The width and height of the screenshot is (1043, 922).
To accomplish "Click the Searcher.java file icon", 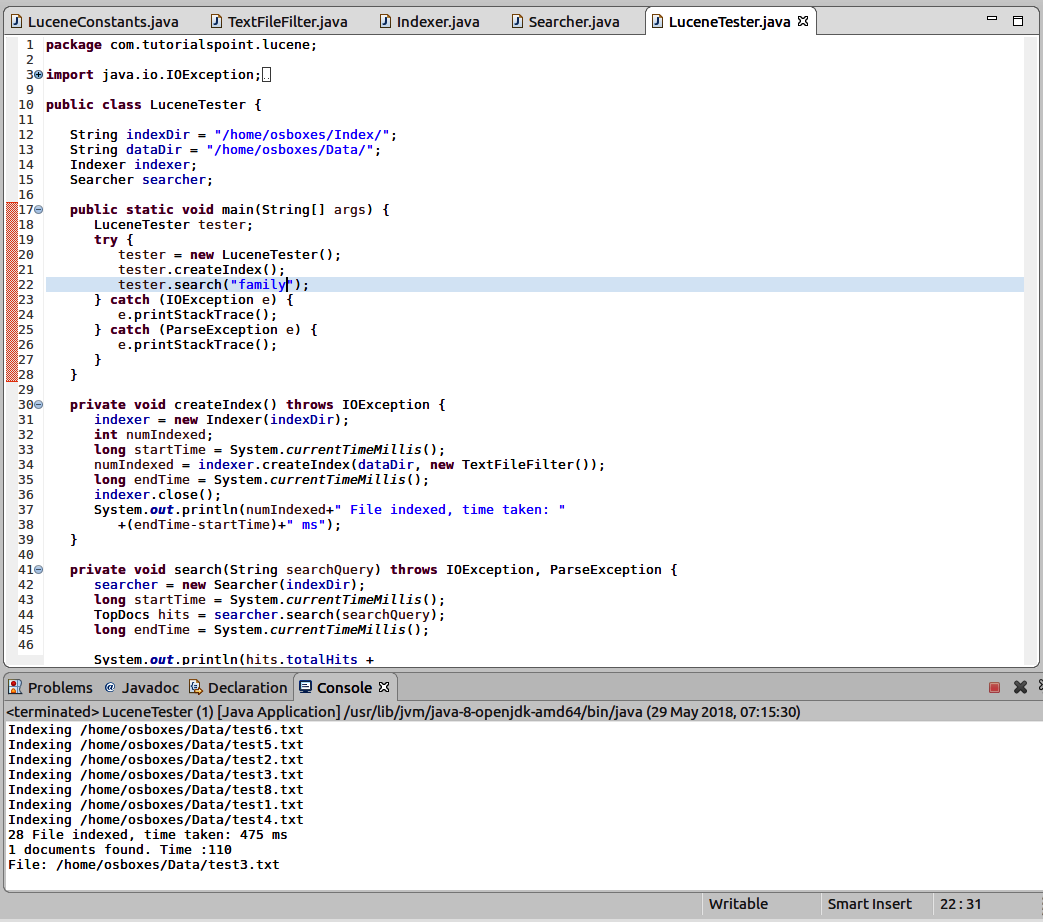I will tap(517, 22).
